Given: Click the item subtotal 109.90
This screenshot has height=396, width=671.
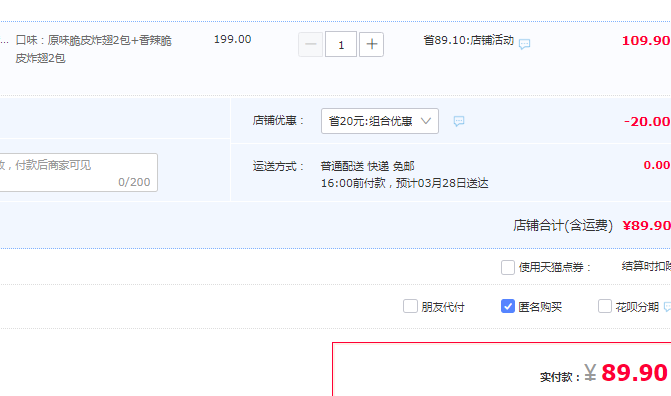Looking at the screenshot, I should click(x=646, y=41).
